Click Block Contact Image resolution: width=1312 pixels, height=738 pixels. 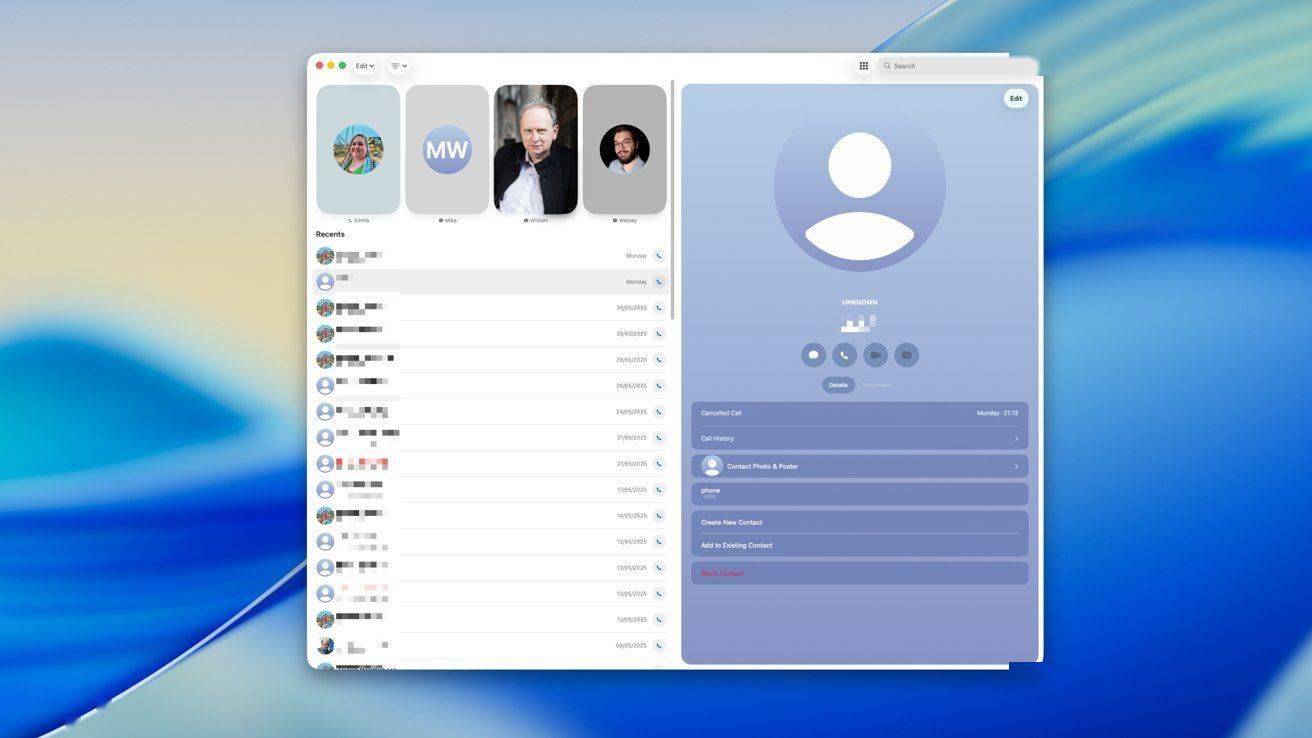tap(860, 573)
